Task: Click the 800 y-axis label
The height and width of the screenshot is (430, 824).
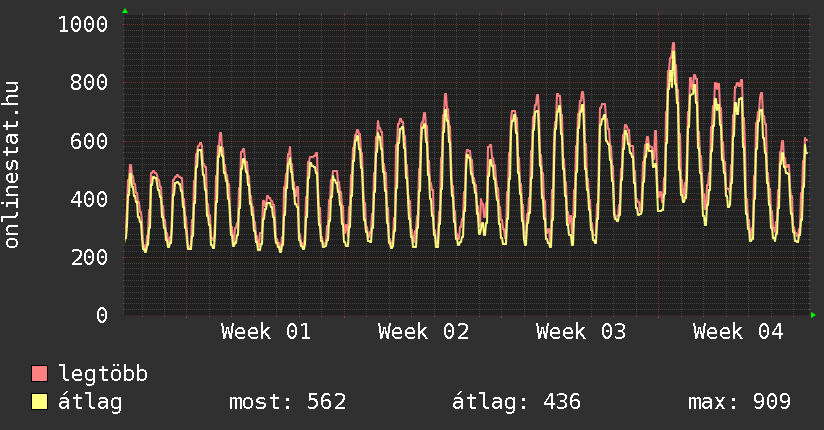Action: pyautogui.click(x=90, y=82)
